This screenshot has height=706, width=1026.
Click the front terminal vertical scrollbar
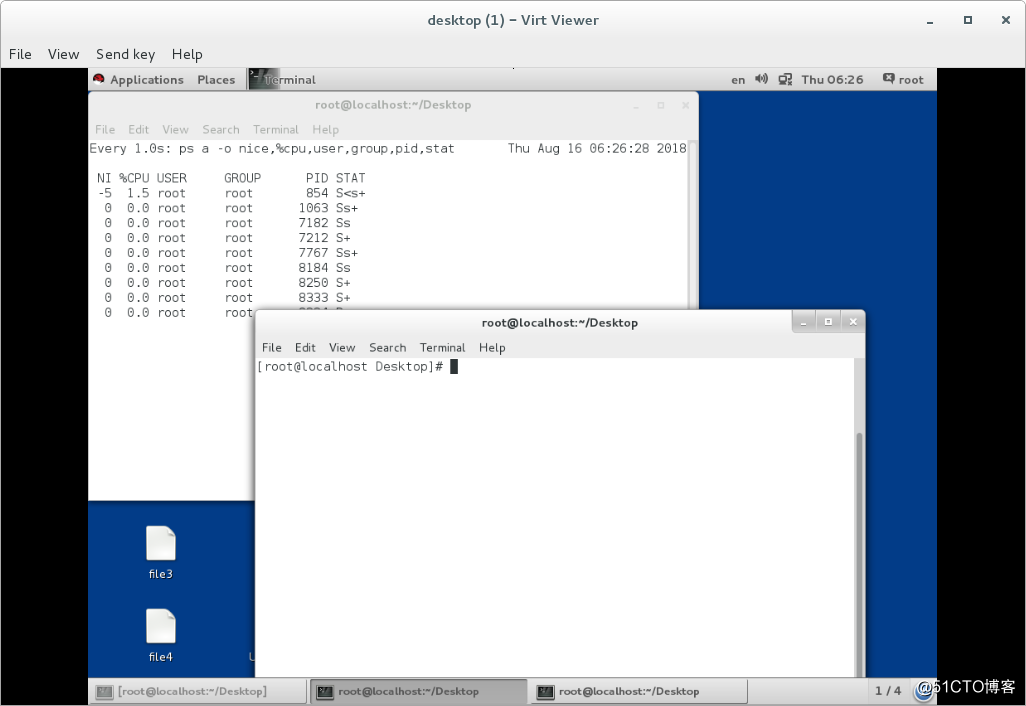tap(859, 554)
